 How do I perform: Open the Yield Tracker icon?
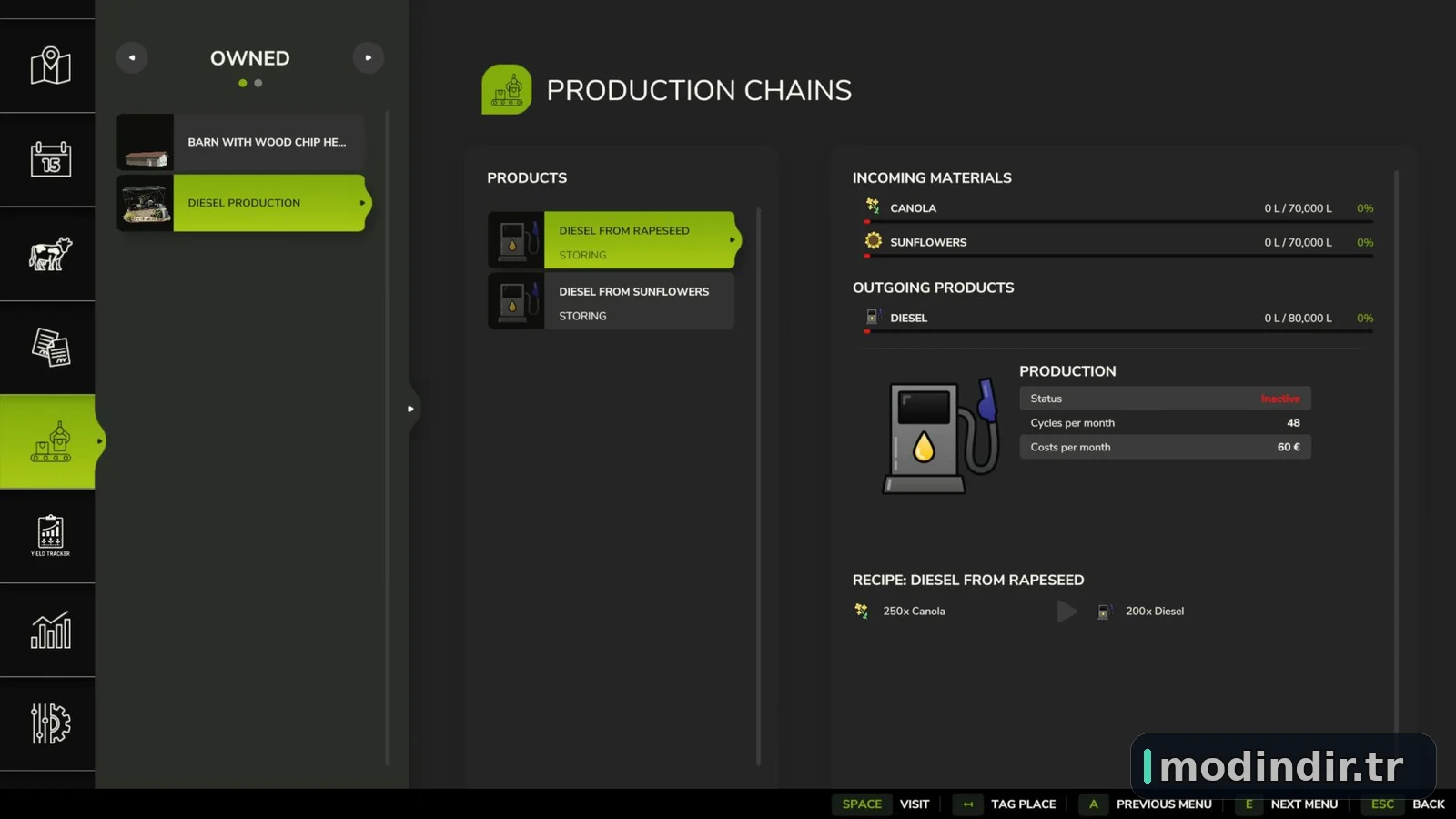pyautogui.click(x=50, y=536)
